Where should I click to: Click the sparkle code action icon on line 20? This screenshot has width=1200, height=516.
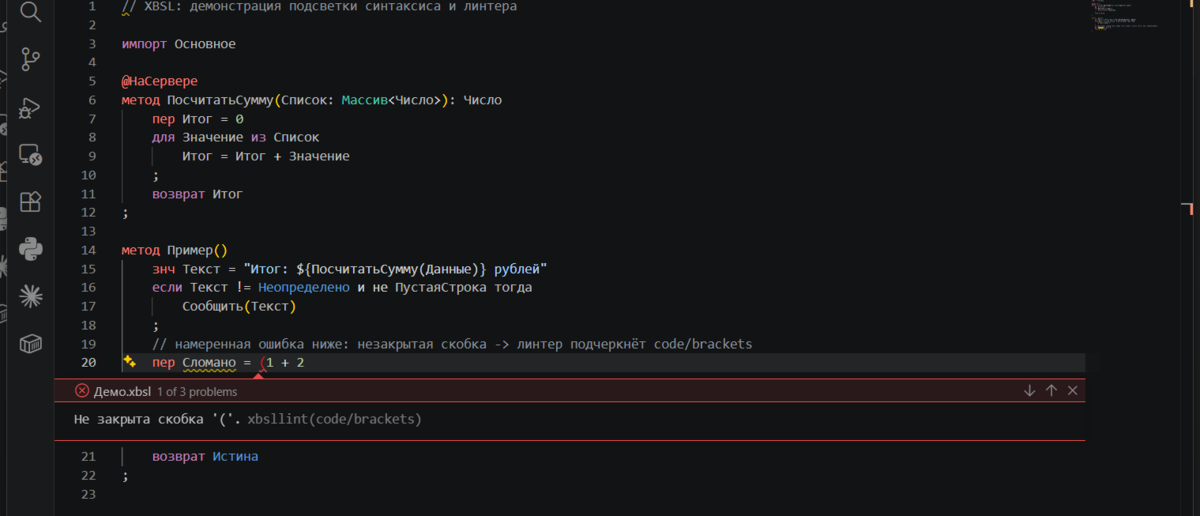129,362
